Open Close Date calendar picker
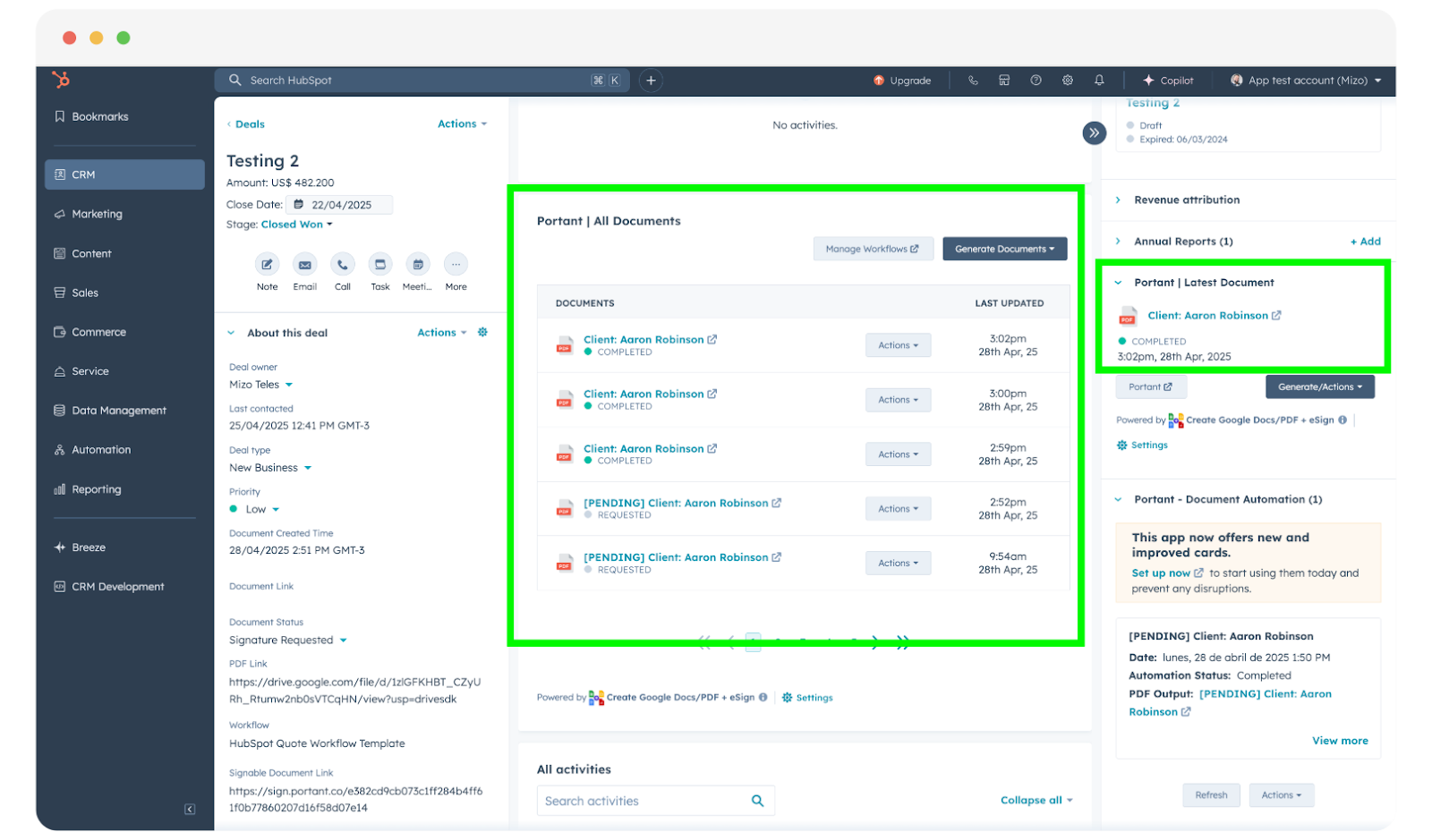This screenshot has height=840, width=1432. pos(299,205)
